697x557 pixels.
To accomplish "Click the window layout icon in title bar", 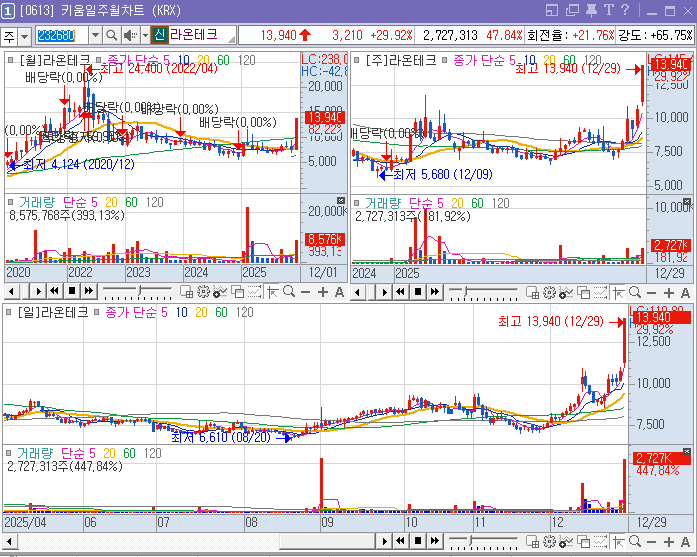I will 552,10.
